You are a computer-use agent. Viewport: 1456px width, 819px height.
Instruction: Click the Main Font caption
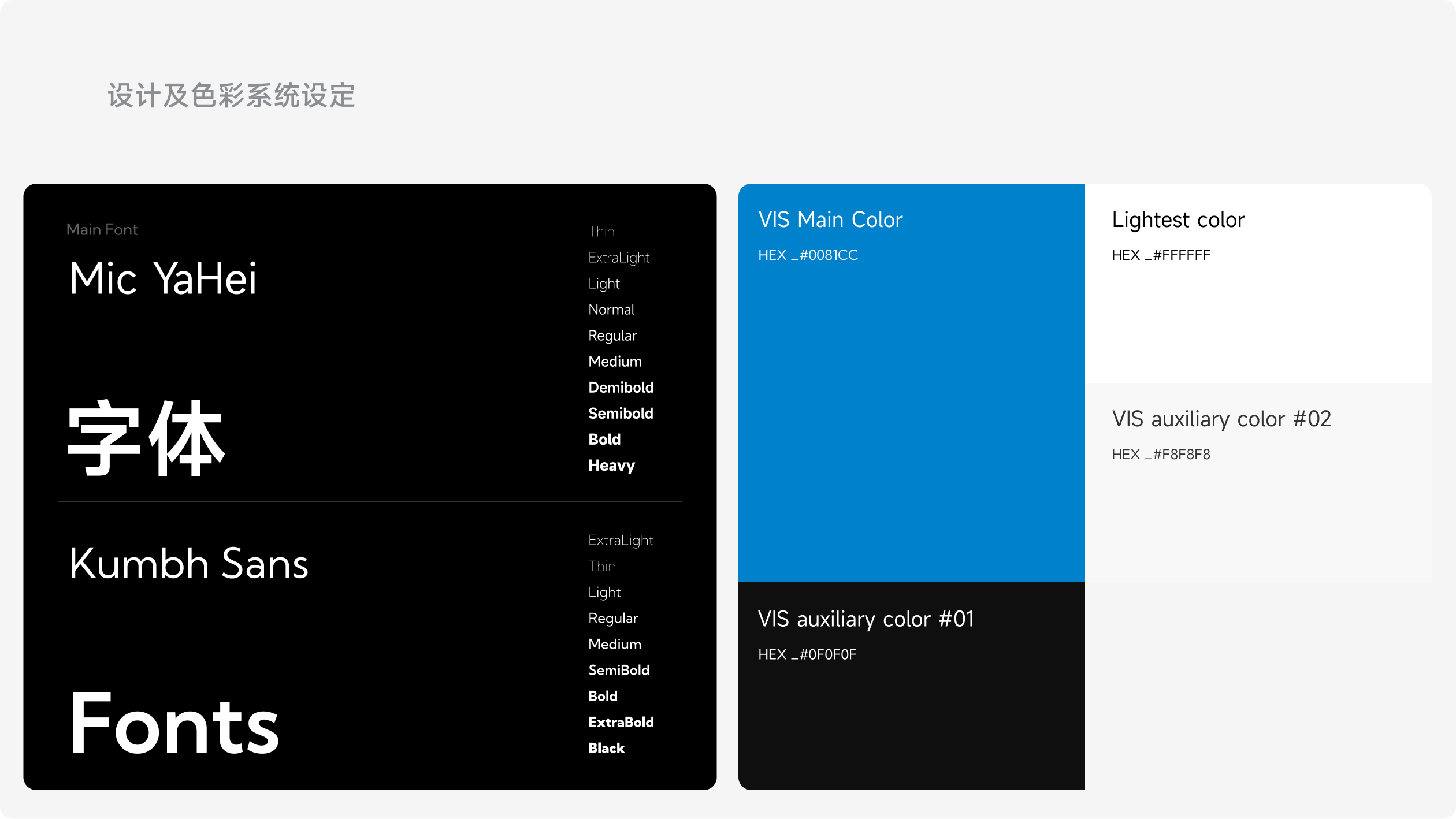pyautogui.click(x=102, y=230)
